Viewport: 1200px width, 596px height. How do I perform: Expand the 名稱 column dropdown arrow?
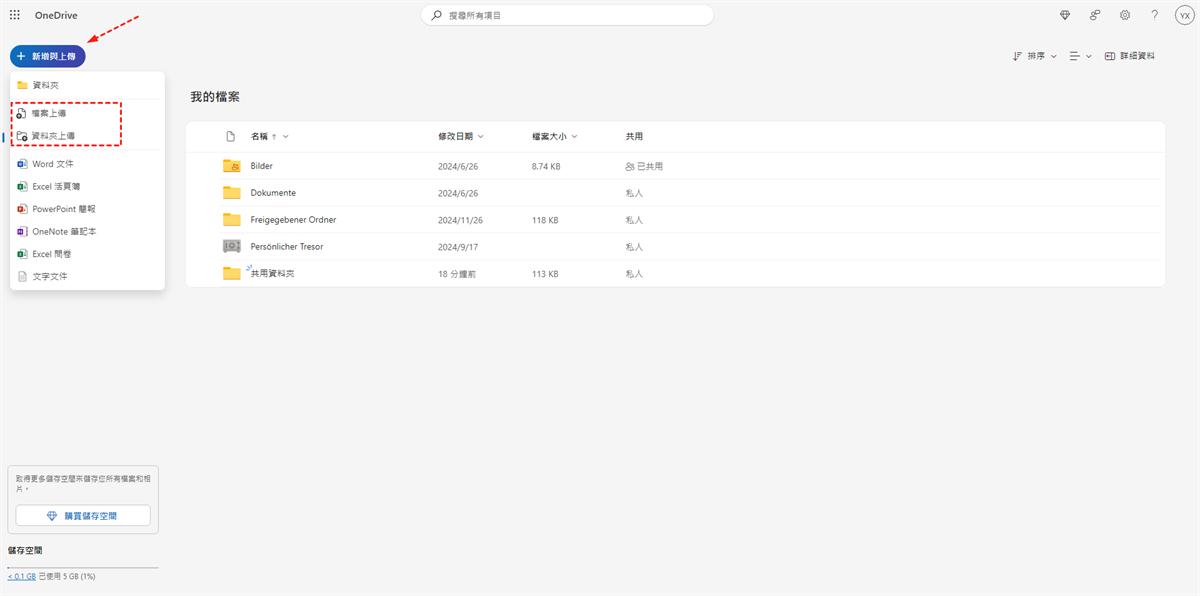point(286,136)
